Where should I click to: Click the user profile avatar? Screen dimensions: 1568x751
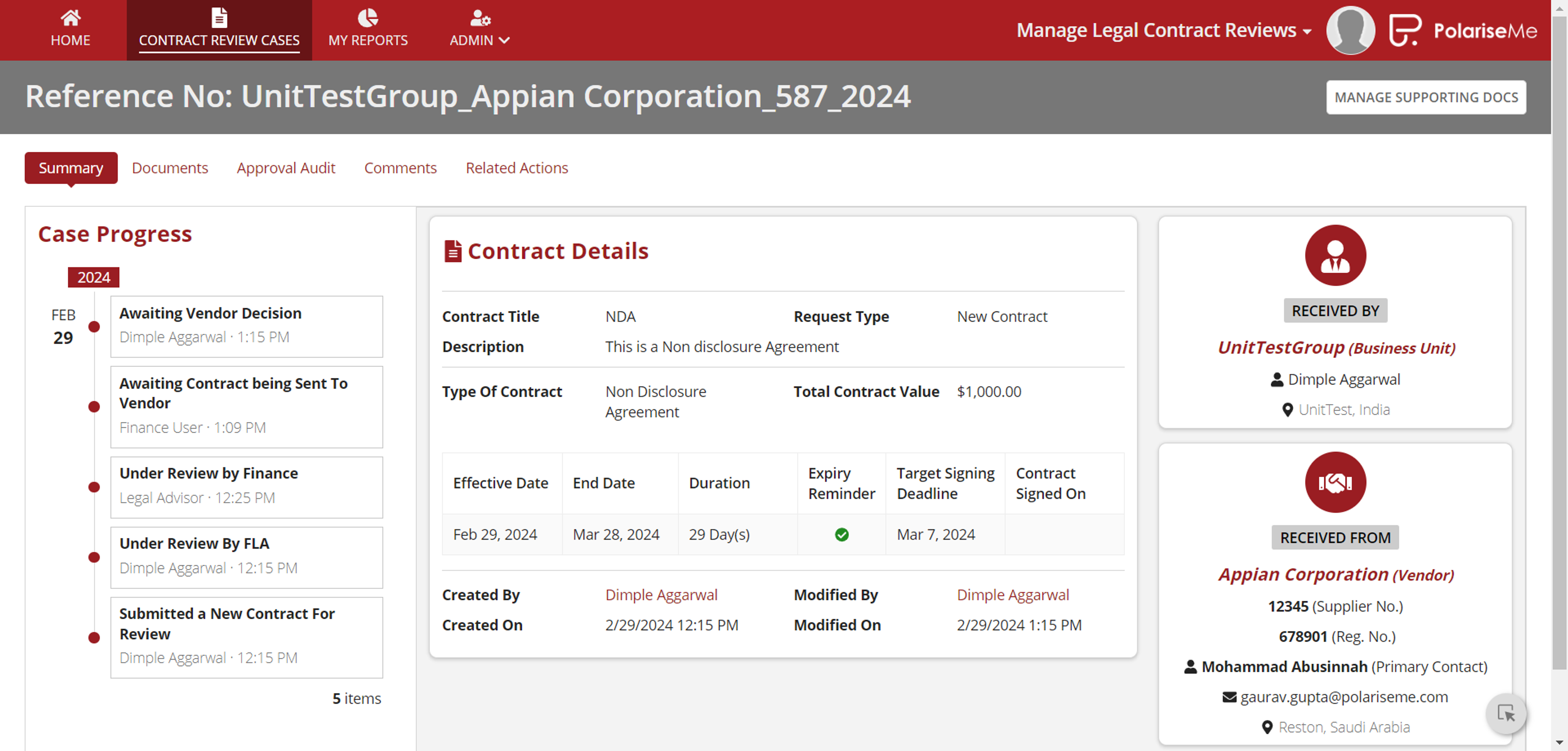[x=1350, y=30]
